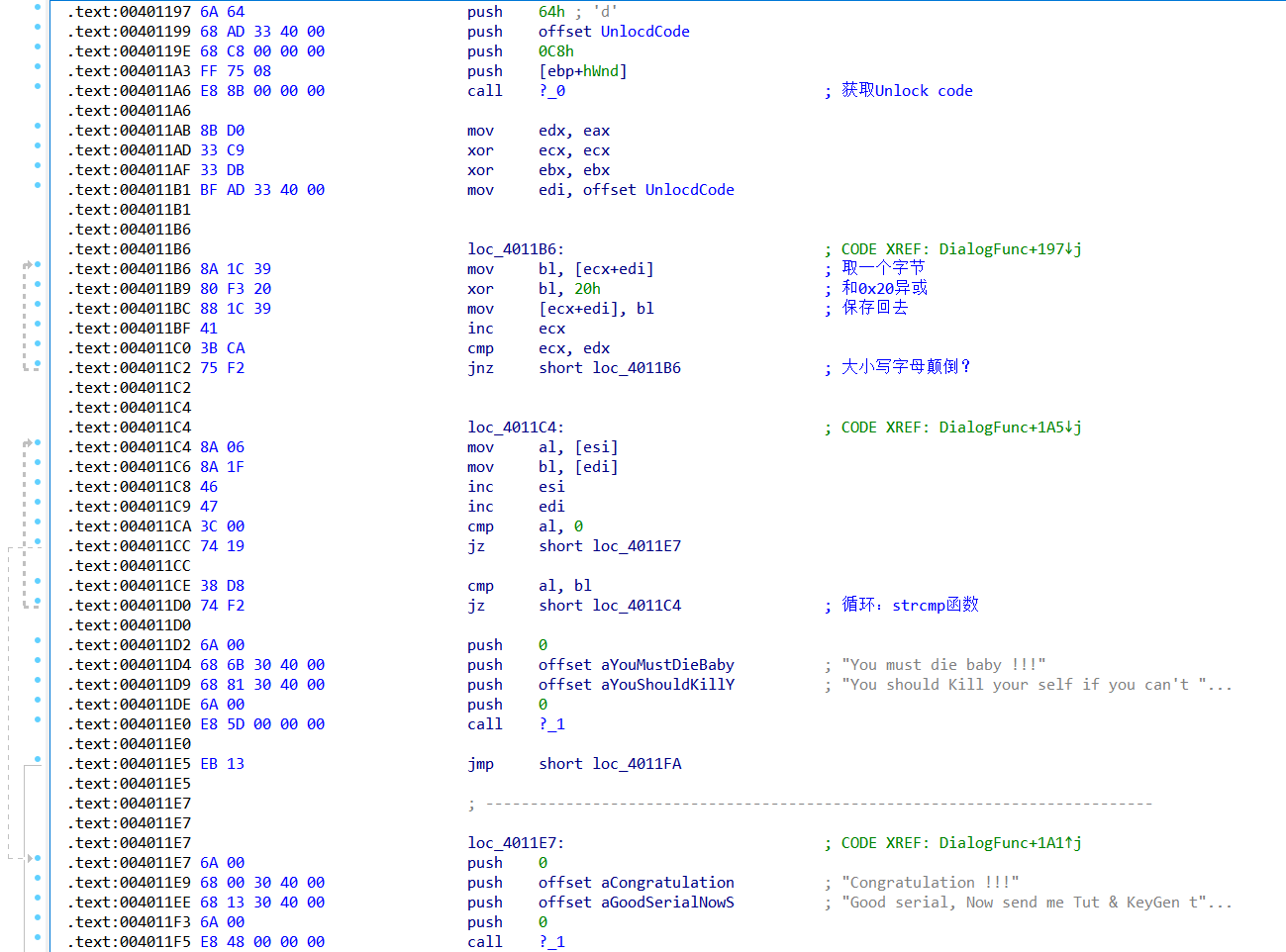1286x952 pixels.
Task: Click opcode bytes BF AD 33 40 00
Action: (x=262, y=190)
